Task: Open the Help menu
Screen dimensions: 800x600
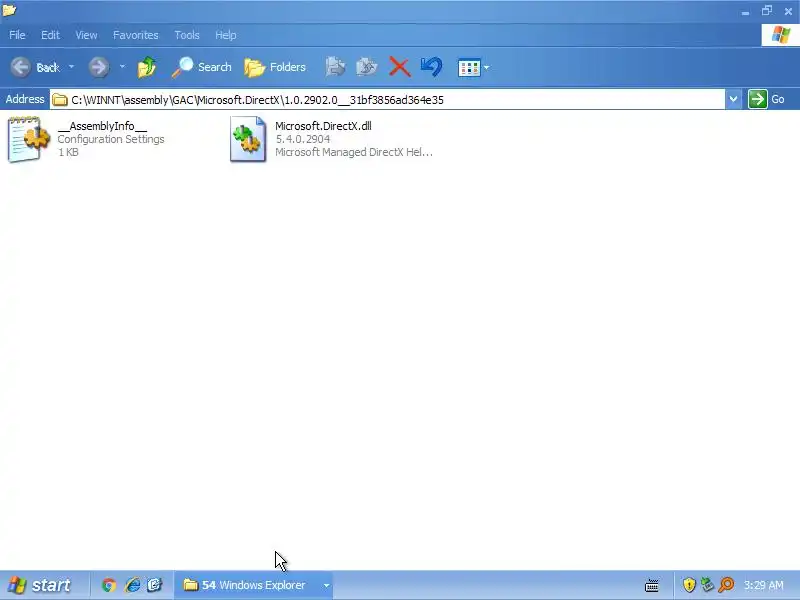Action: 226,35
